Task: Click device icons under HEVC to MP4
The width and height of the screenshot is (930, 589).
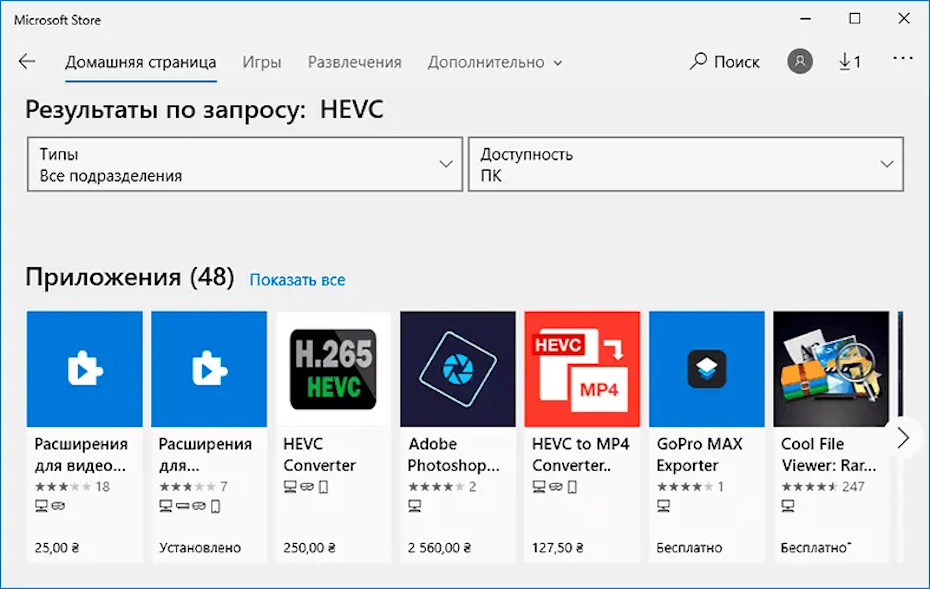Action: click(555, 487)
